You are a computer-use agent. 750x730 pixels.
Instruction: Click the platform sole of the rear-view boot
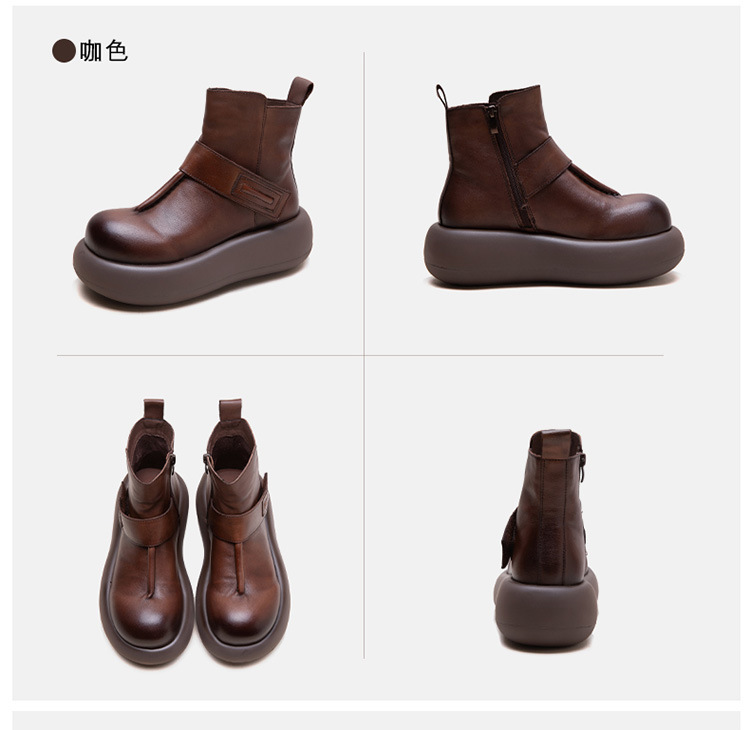[x=546, y=610]
